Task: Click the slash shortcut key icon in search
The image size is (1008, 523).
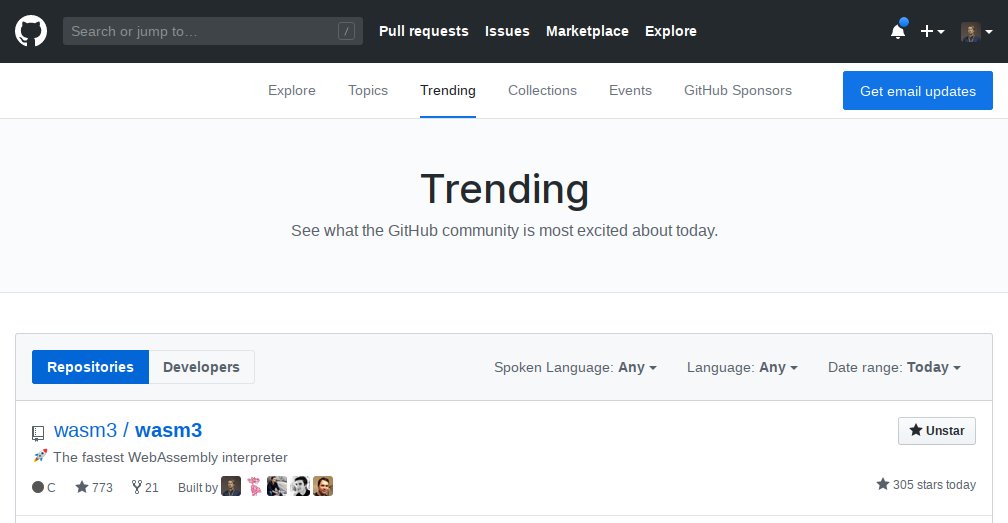Action: 346,31
